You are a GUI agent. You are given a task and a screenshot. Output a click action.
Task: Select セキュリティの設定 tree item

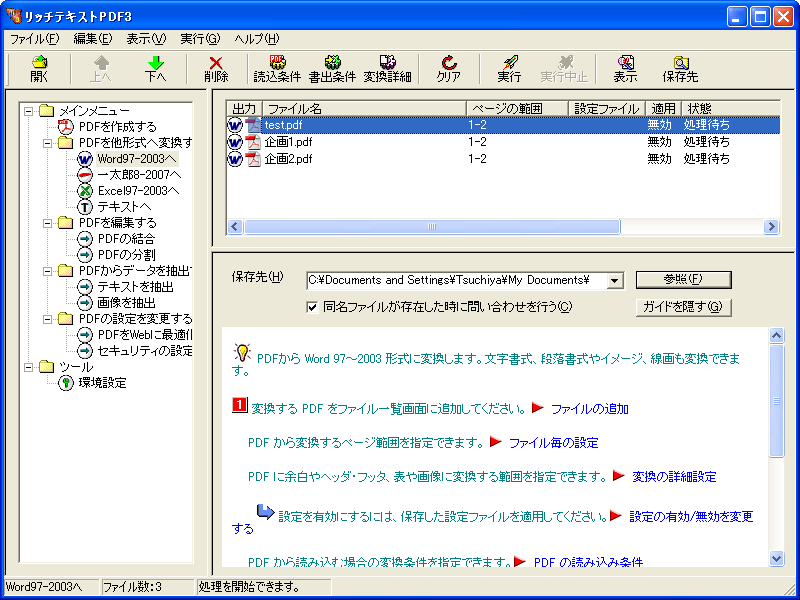(x=144, y=351)
